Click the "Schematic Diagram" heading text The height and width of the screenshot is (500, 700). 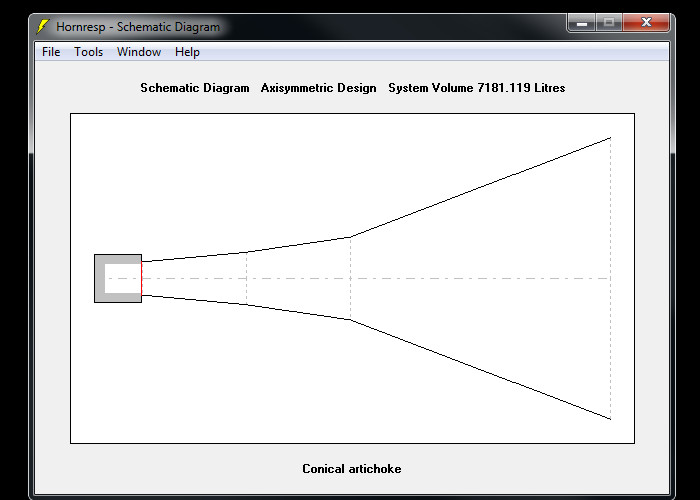[x=195, y=88]
